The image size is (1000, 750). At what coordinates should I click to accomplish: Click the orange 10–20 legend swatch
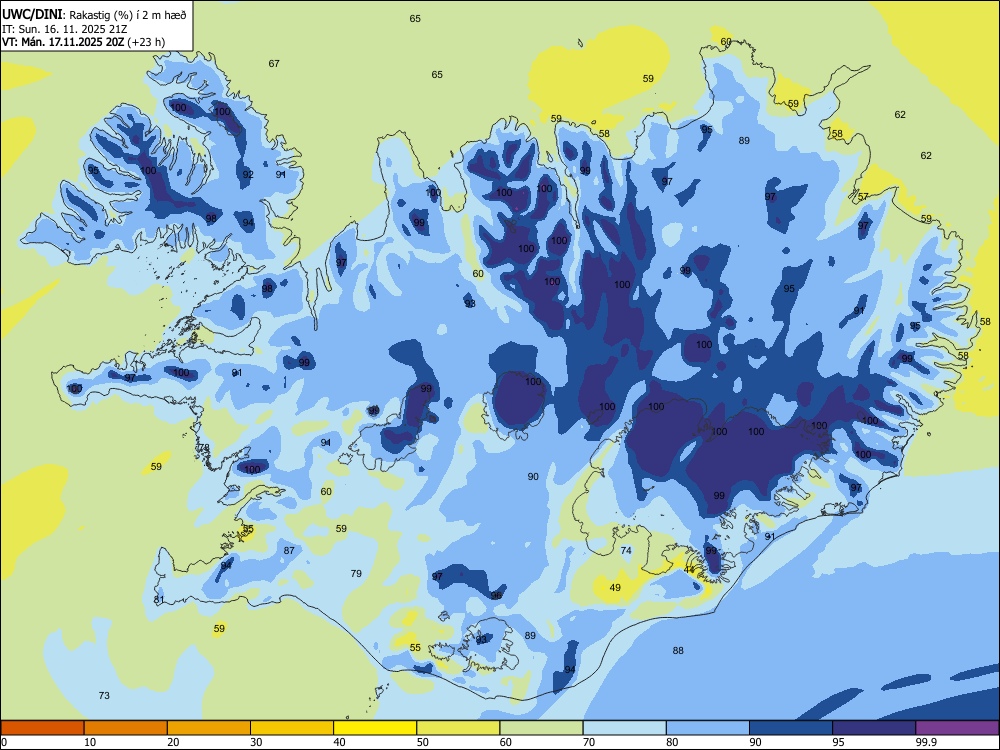click(126, 728)
